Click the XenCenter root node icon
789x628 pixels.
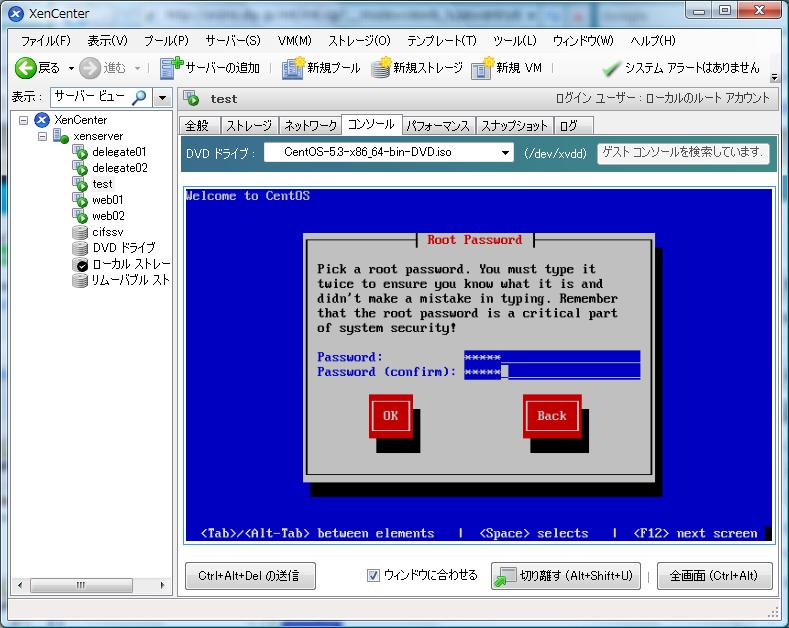click(42, 120)
